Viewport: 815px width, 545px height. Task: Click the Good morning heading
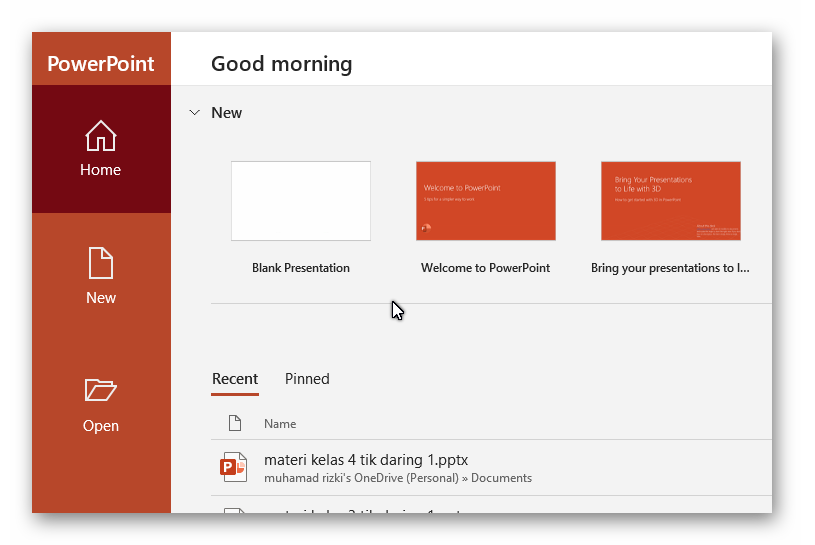pyautogui.click(x=282, y=64)
